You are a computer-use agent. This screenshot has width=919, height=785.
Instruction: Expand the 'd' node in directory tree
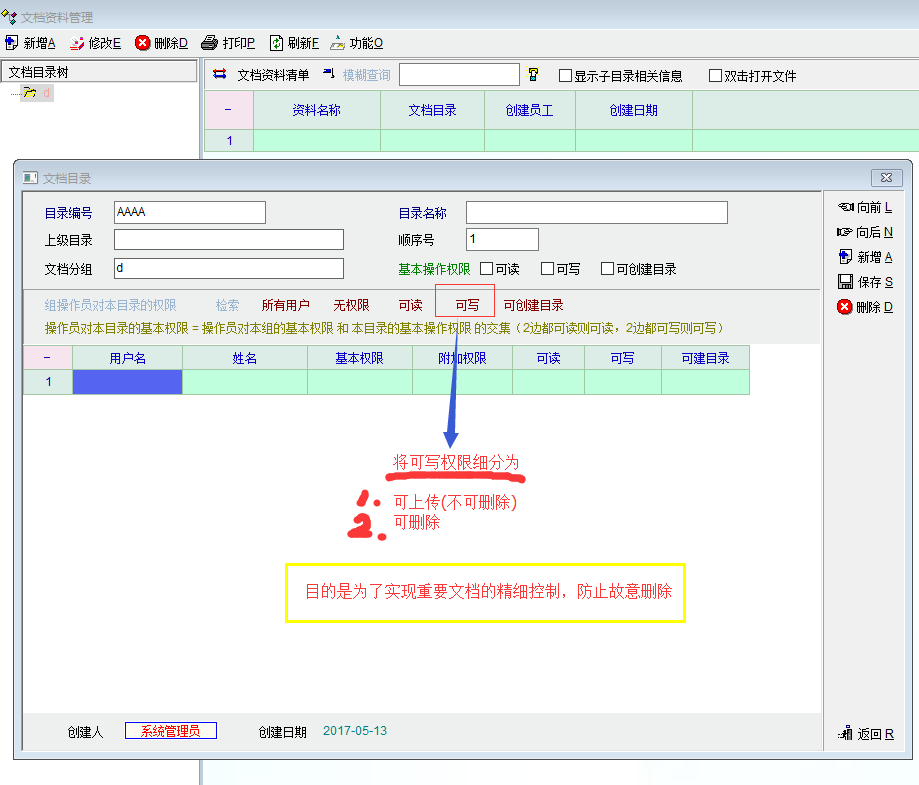[x=29, y=93]
